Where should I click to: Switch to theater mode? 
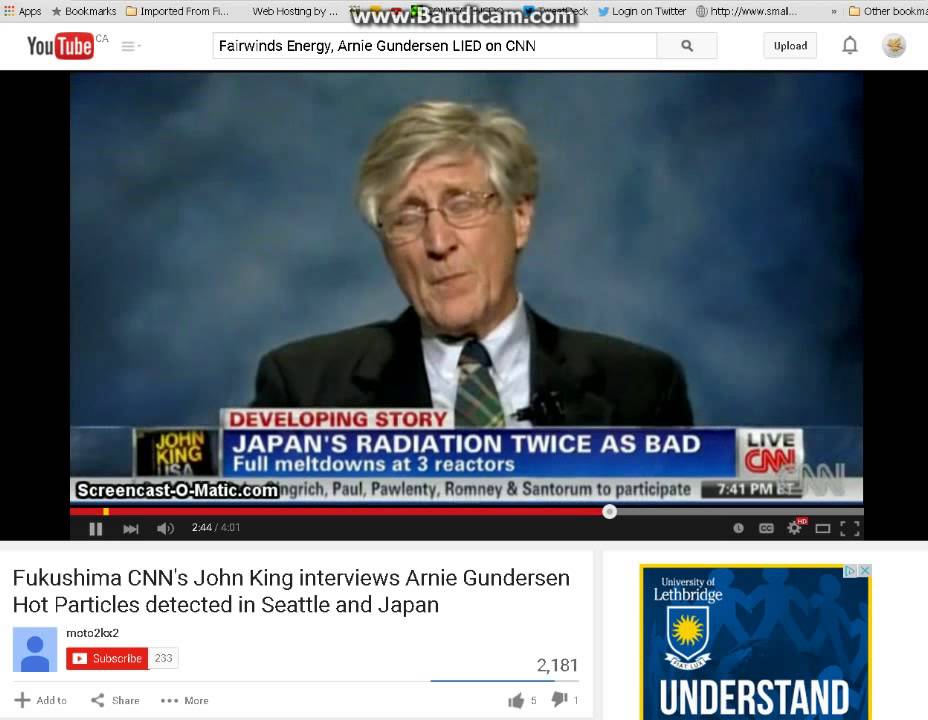(823, 528)
